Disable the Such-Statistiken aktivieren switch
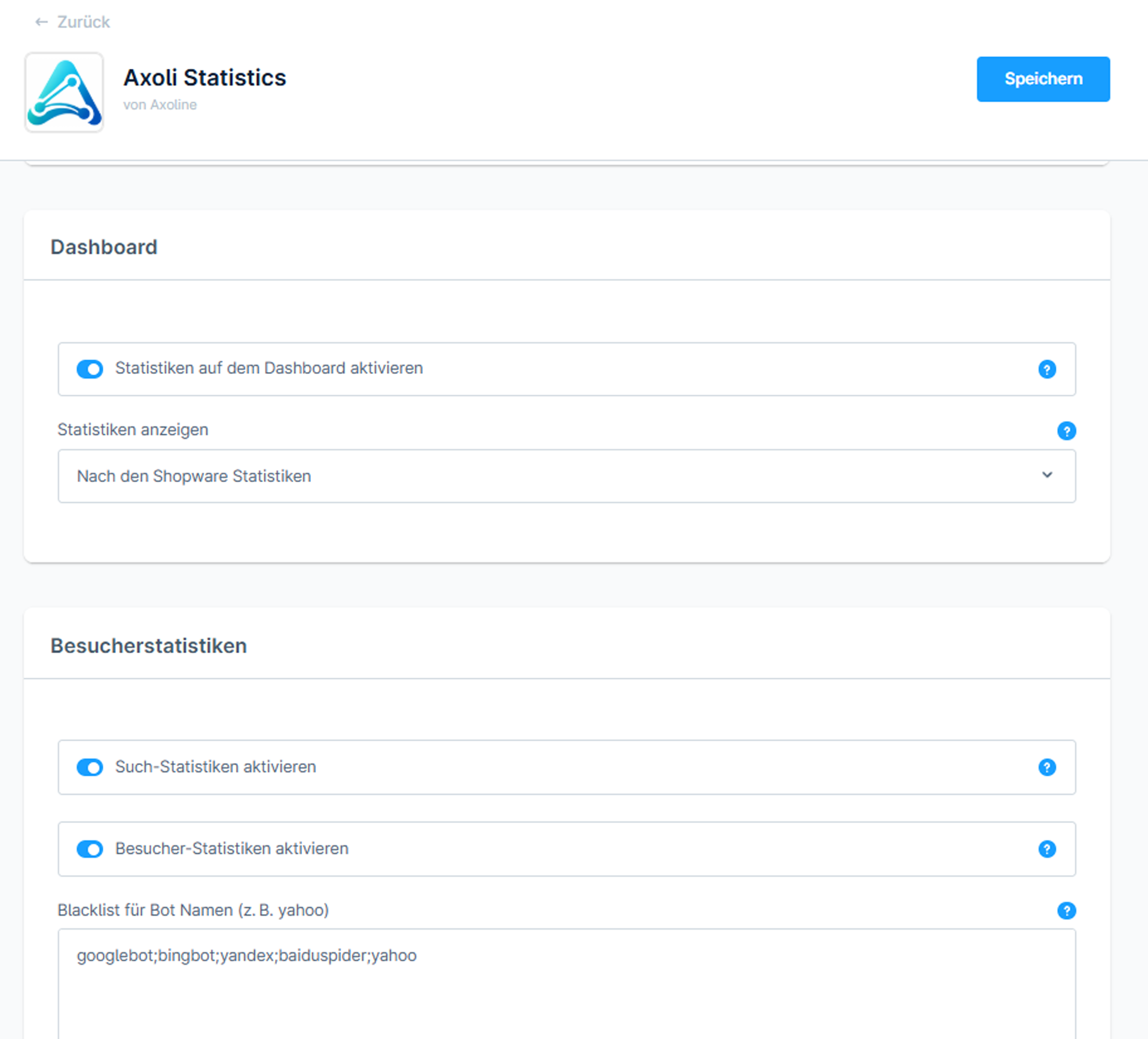The image size is (1148, 1039). 90,767
